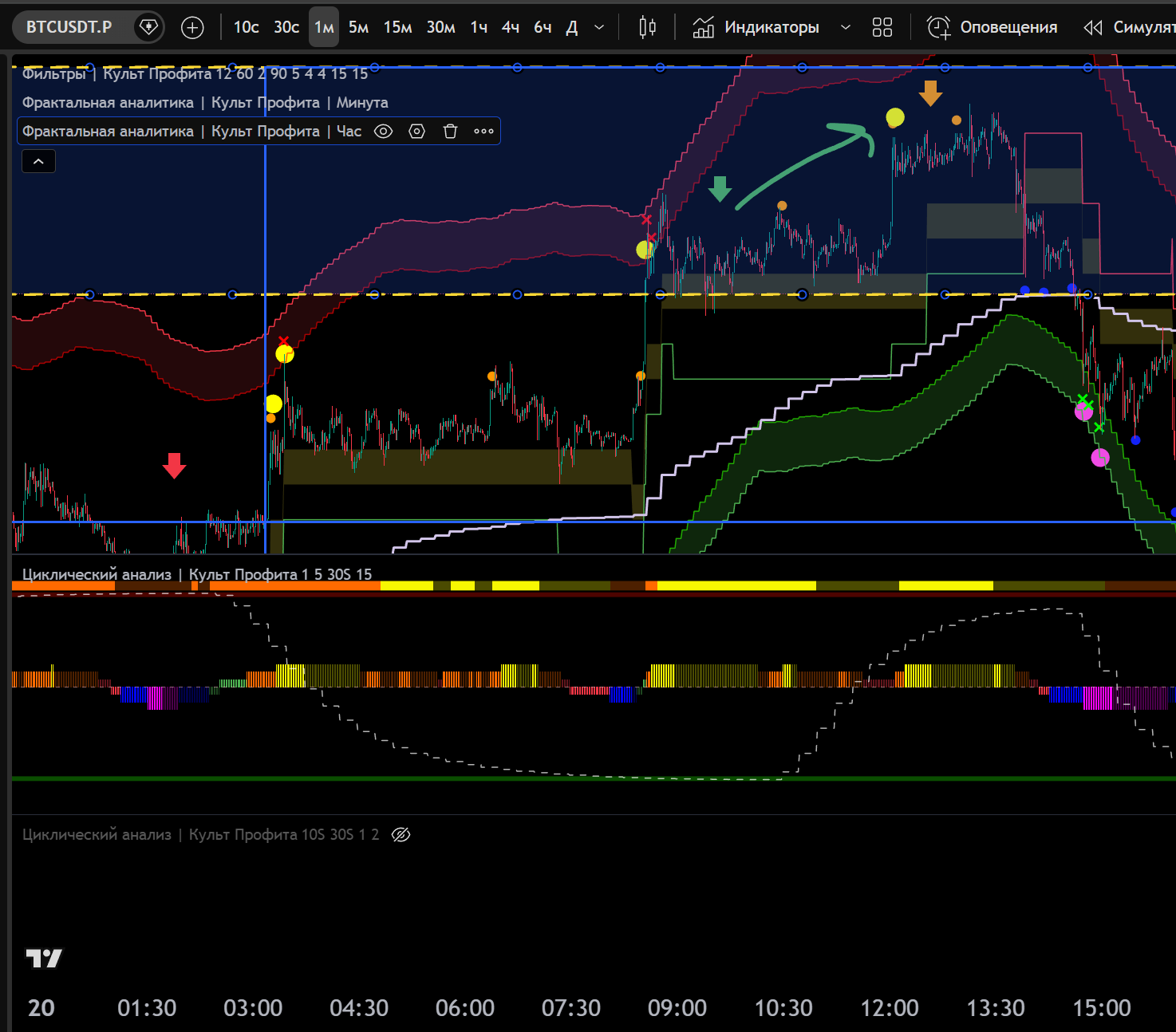The image size is (1176, 1032).
Task: Open more options for Фрактальная аналитика Час
Action: click(483, 132)
